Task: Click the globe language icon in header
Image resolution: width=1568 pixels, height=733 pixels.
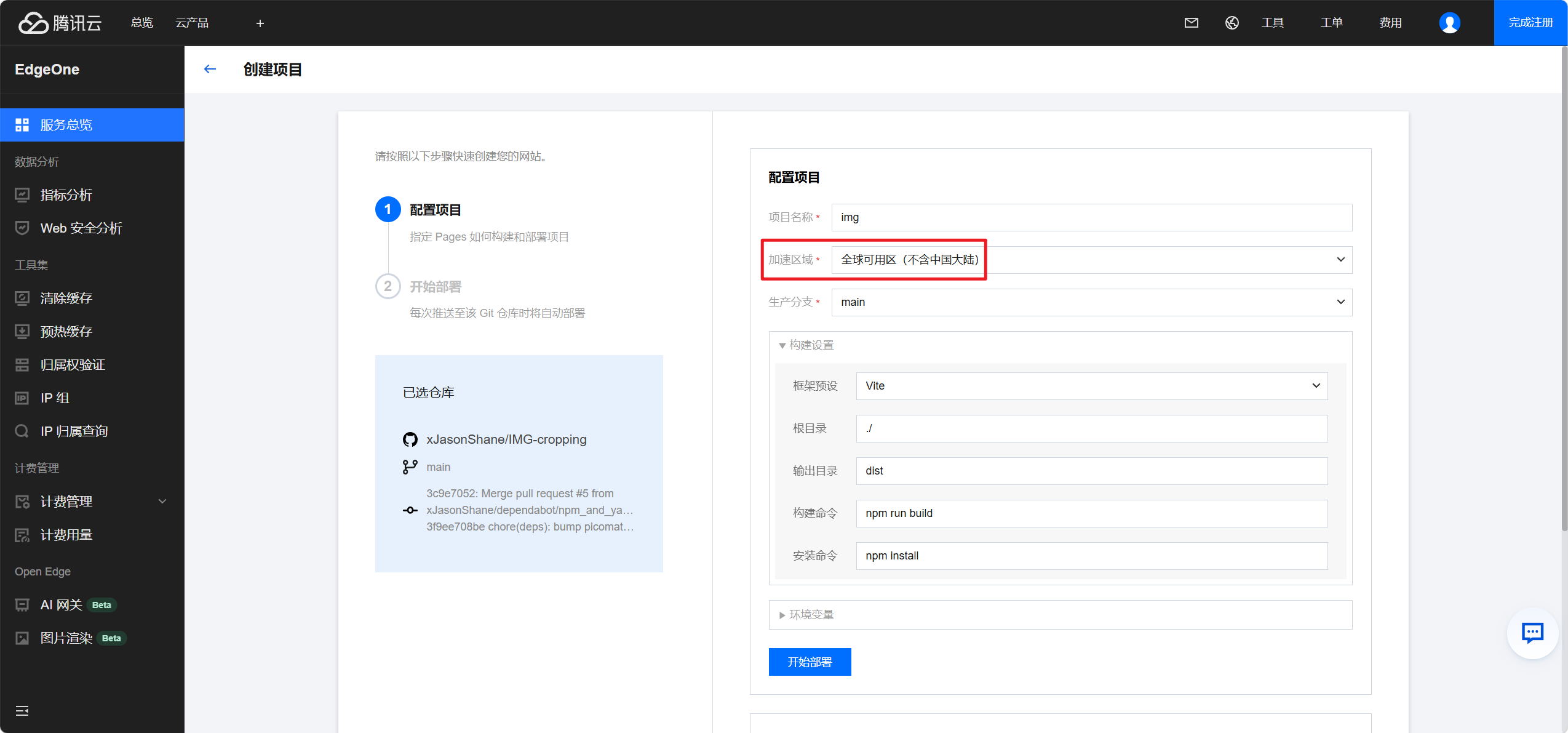Action: 1232,23
